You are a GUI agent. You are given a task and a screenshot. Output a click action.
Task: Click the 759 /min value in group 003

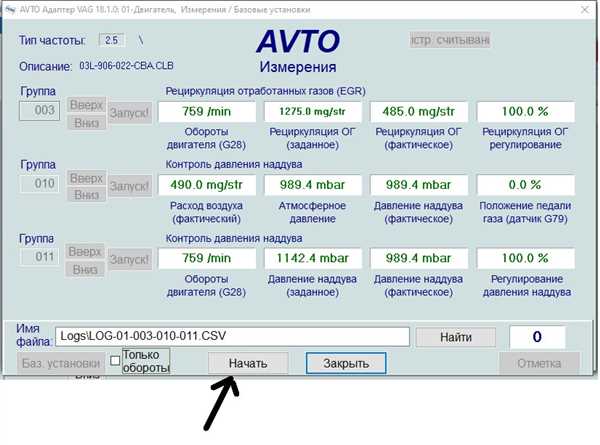point(207,112)
